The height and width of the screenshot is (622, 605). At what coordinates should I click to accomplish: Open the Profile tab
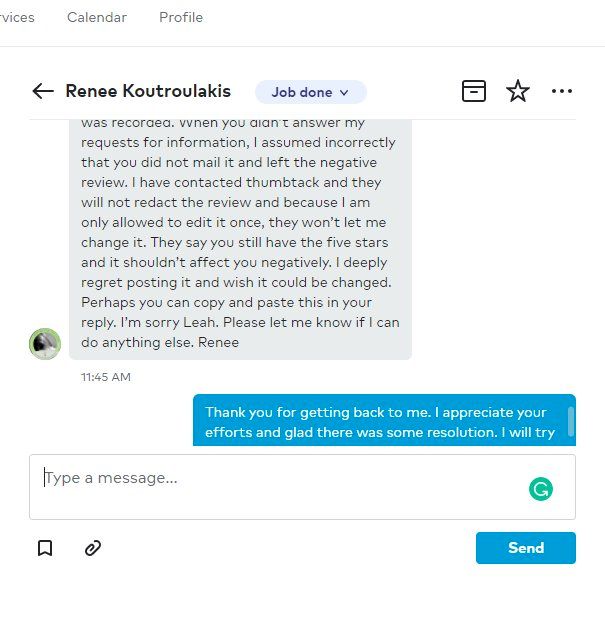click(x=181, y=17)
